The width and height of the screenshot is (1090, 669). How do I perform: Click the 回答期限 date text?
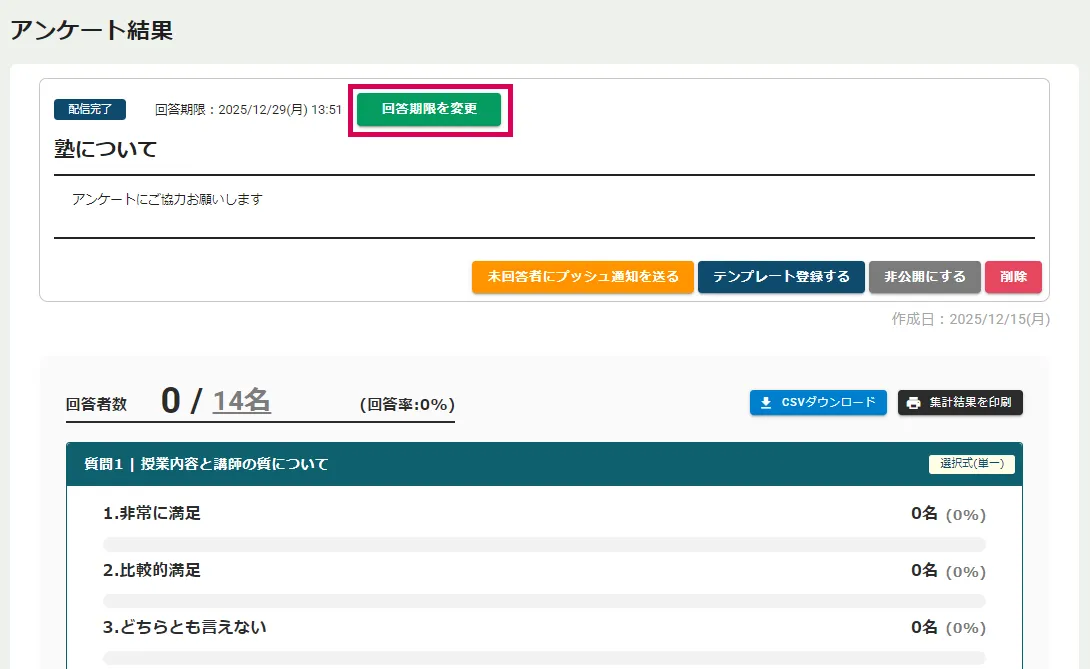pyautogui.click(x=248, y=109)
